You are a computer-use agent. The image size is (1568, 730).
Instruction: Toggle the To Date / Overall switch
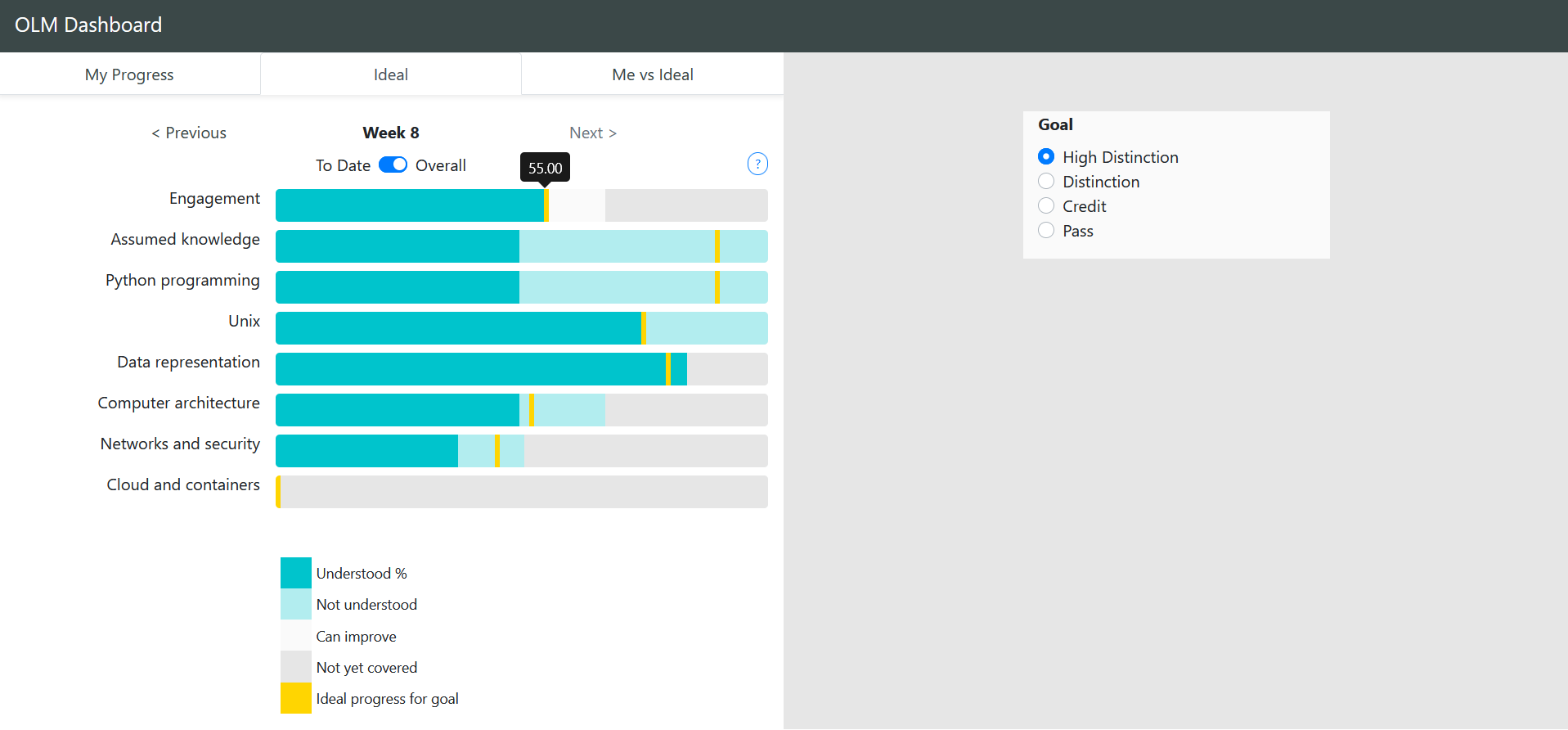tap(393, 165)
